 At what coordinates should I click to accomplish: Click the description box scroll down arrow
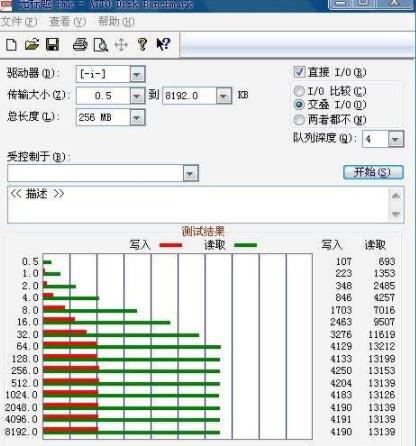[x=396, y=214]
